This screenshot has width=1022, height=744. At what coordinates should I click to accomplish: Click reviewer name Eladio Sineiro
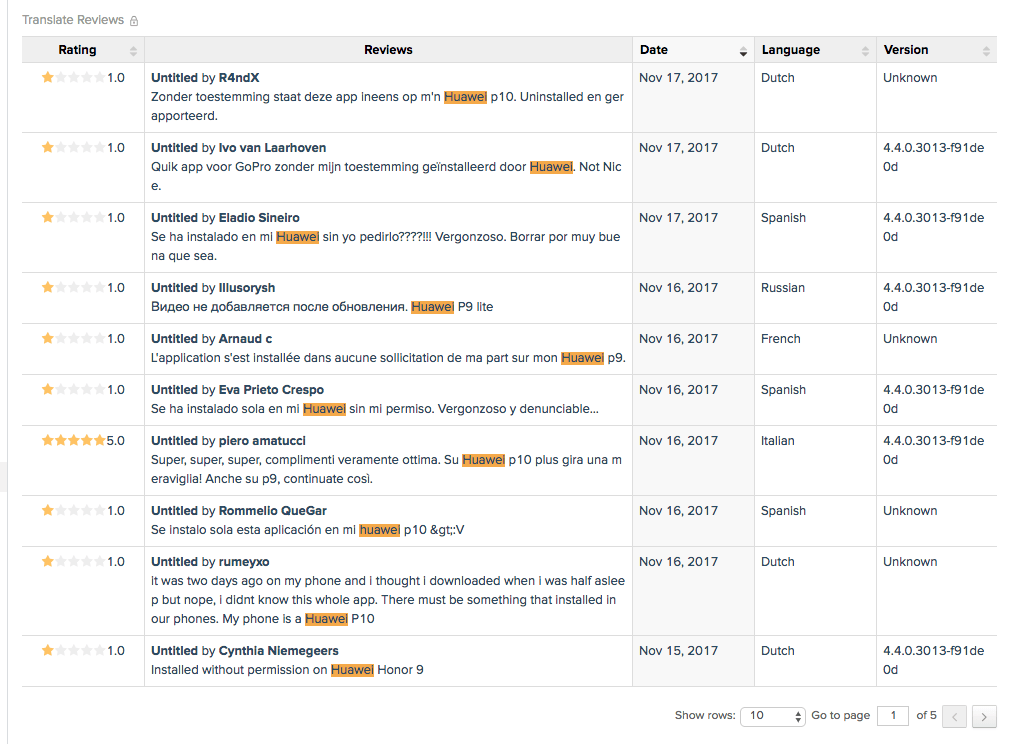(259, 218)
